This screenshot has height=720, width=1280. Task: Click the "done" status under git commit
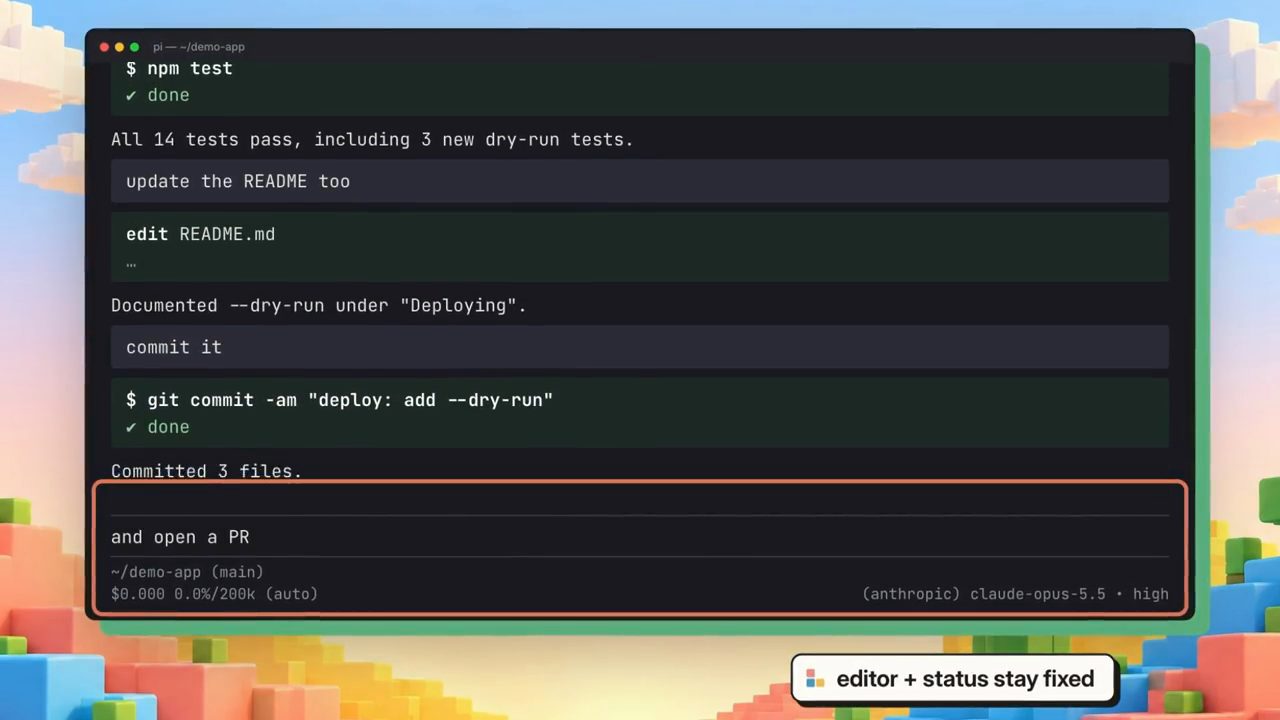click(x=158, y=427)
